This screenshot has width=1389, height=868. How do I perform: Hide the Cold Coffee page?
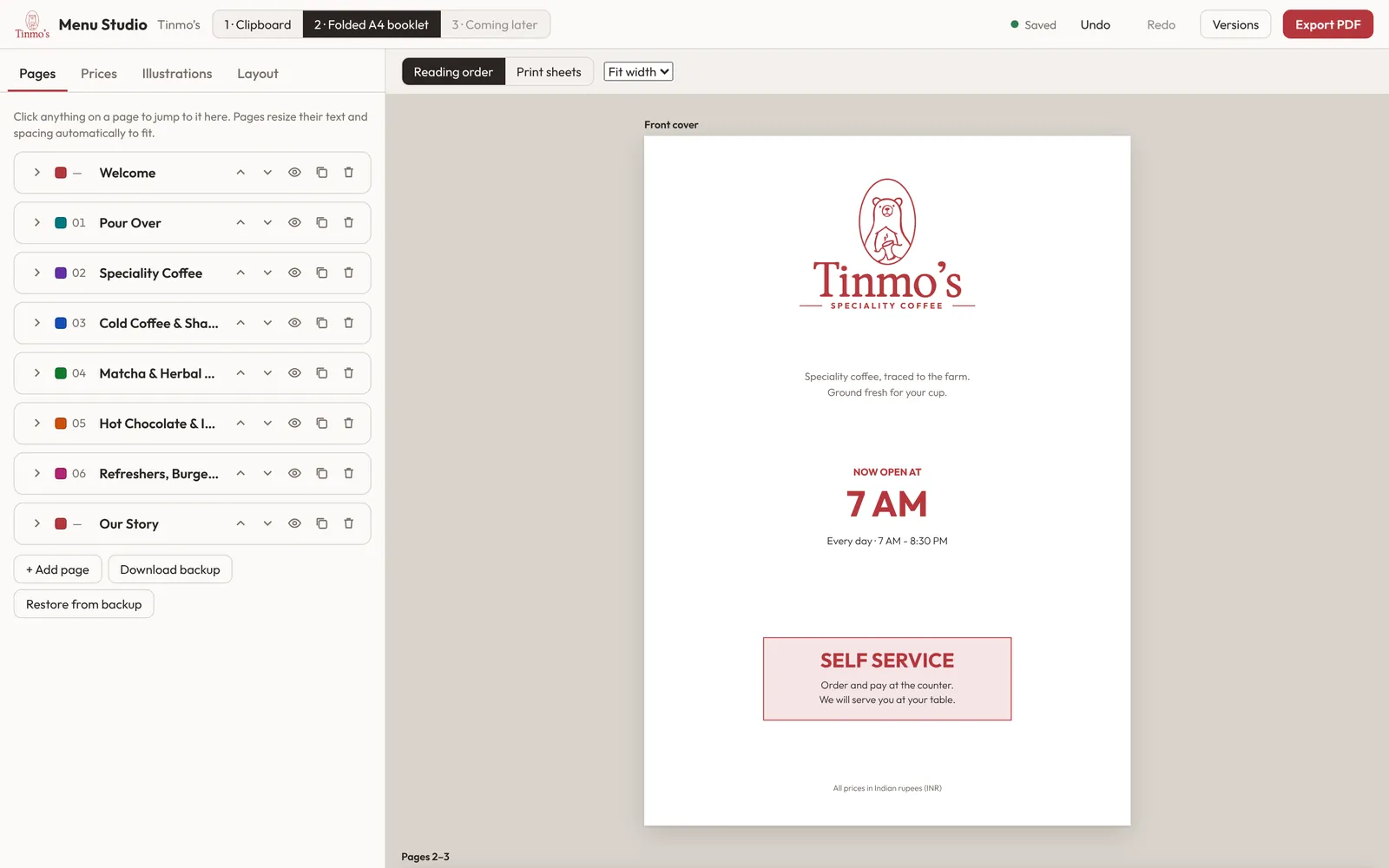[294, 323]
